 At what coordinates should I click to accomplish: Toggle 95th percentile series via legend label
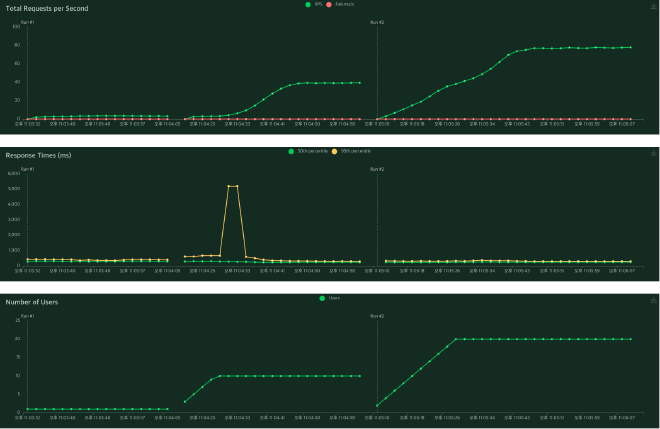tap(356, 151)
